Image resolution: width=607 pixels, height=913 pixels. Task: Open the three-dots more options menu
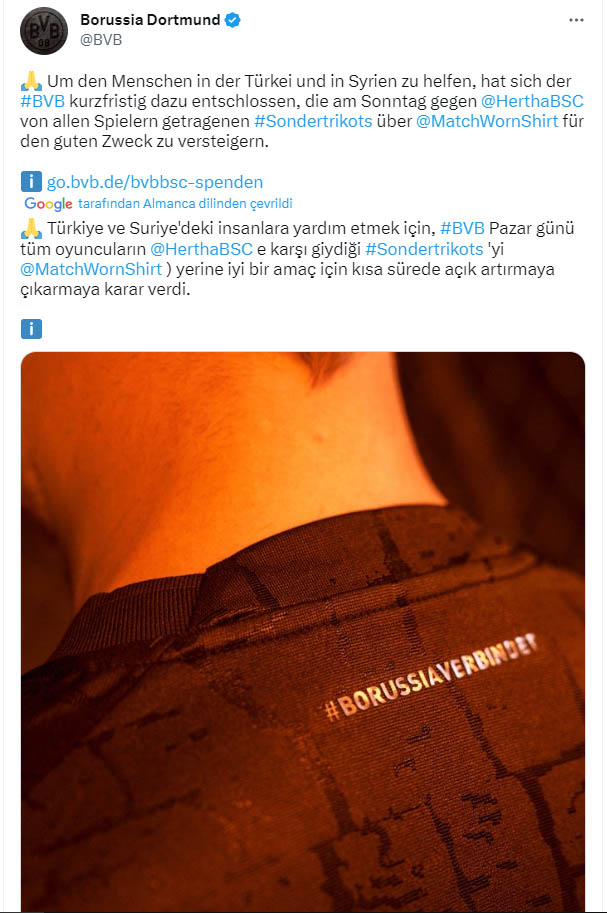pyautogui.click(x=576, y=20)
